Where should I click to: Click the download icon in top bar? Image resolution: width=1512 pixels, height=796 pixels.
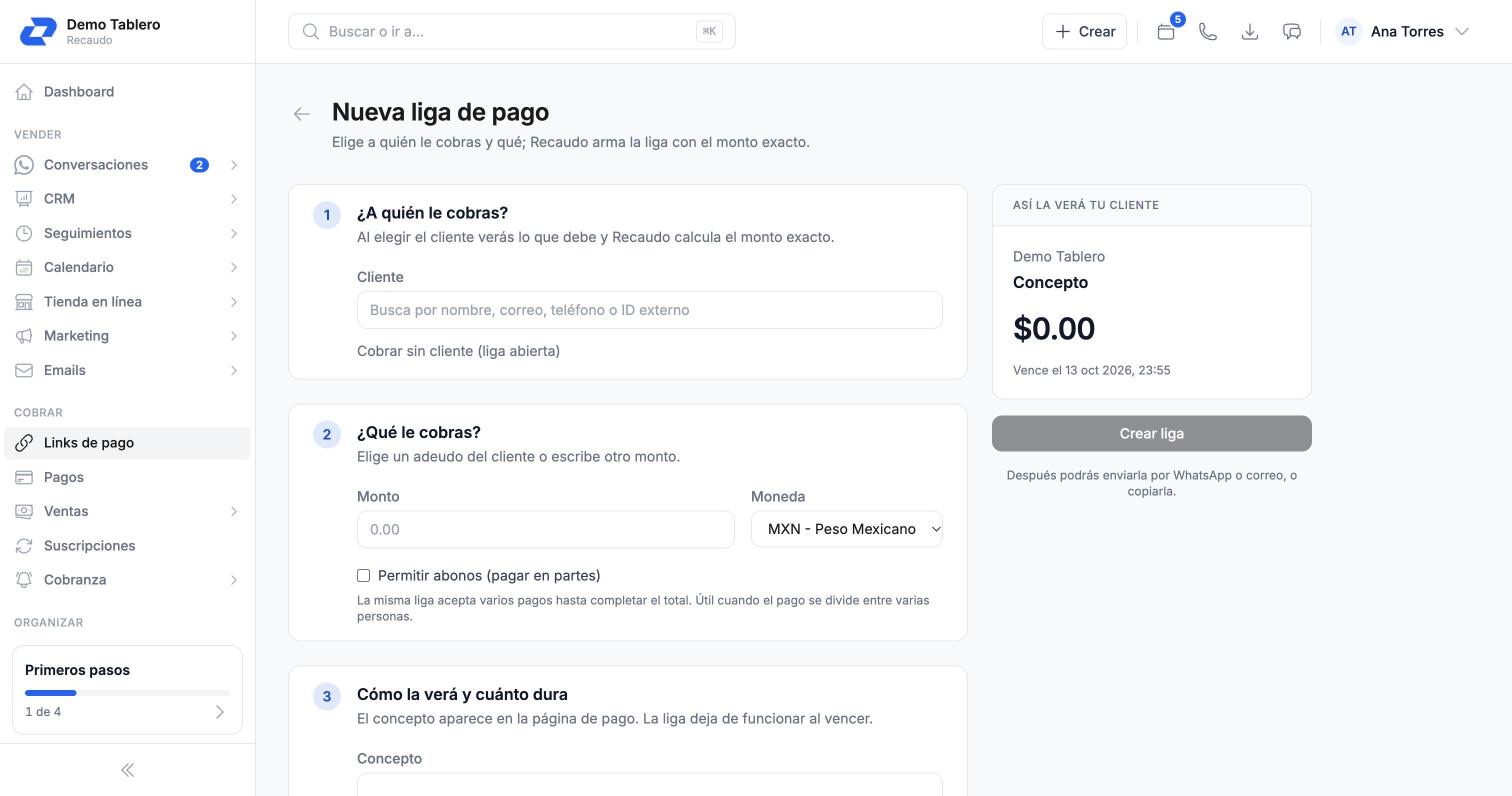(1250, 31)
